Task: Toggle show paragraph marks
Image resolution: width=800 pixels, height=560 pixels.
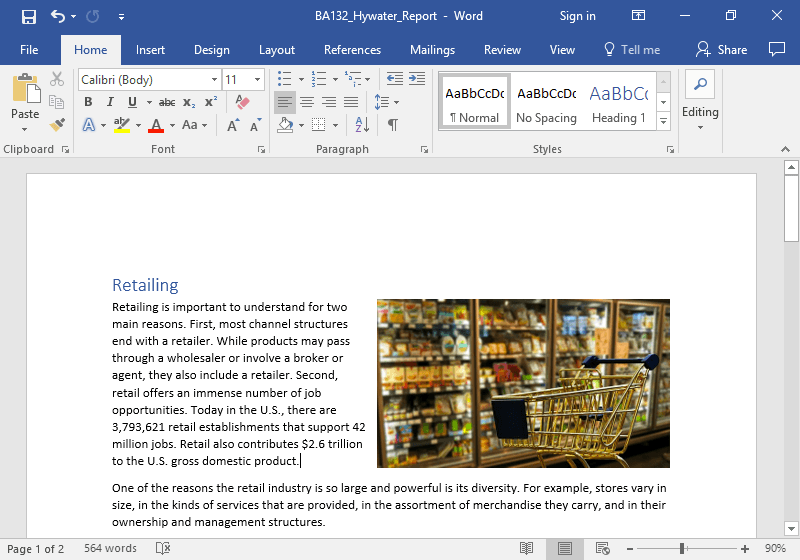Action: (393, 125)
